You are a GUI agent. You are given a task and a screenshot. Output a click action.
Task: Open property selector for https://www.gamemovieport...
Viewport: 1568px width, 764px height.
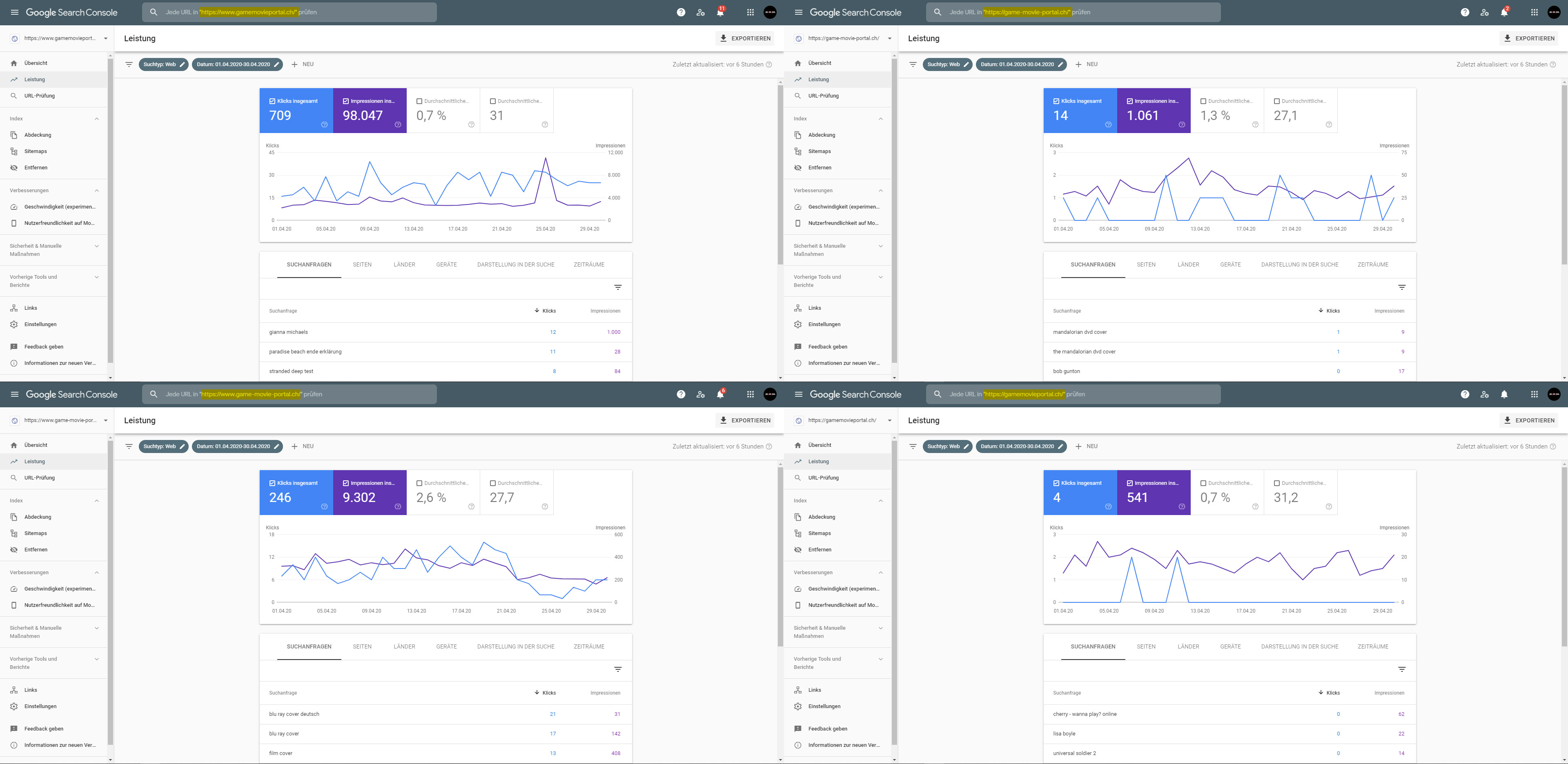click(59, 38)
